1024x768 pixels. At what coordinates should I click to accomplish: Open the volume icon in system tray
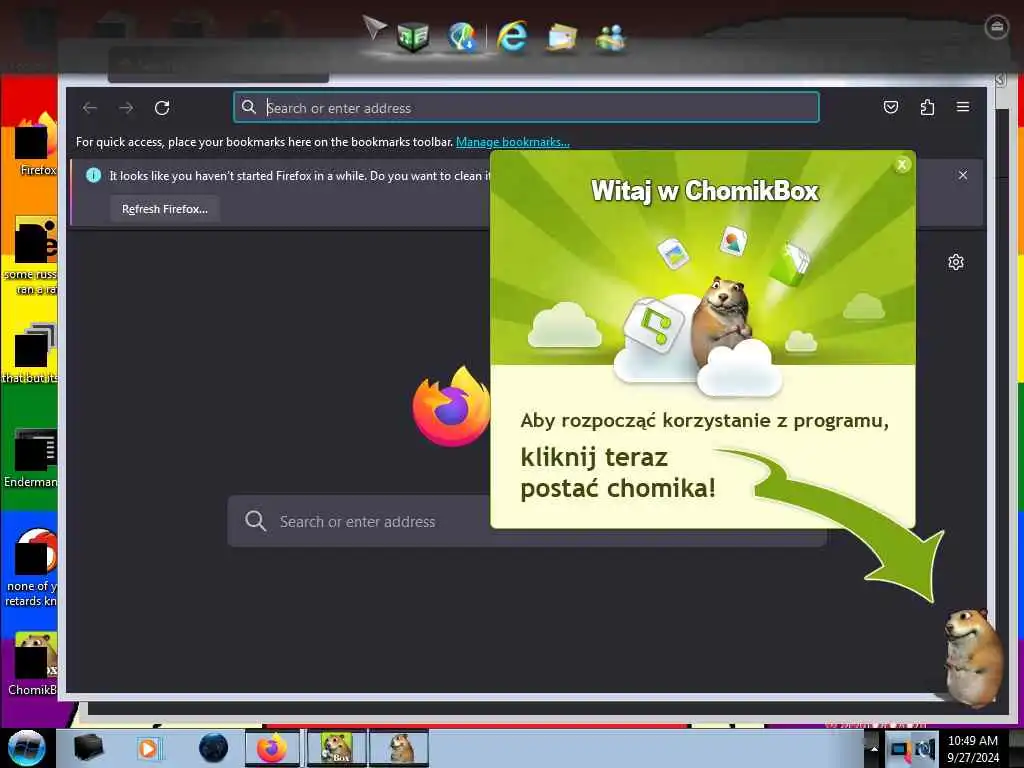pos(925,749)
